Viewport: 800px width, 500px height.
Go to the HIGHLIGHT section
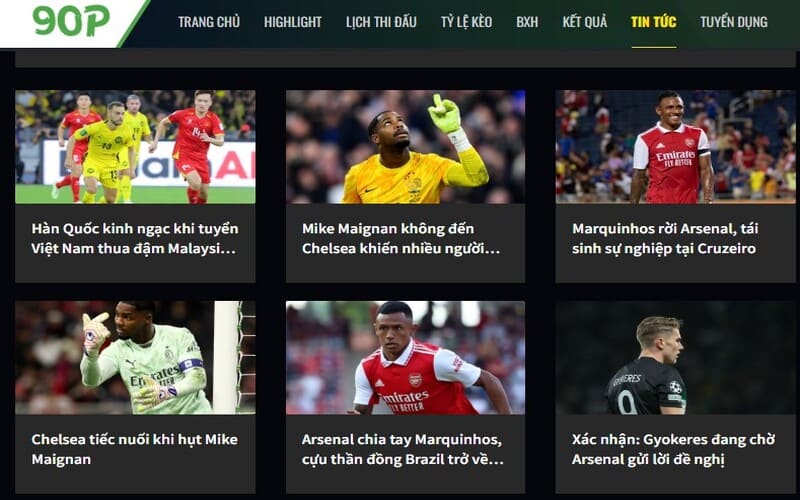pos(293,22)
